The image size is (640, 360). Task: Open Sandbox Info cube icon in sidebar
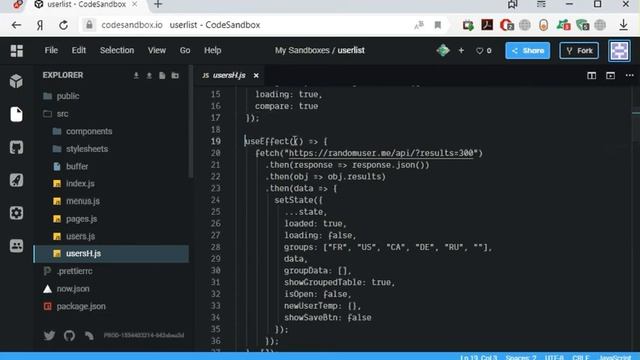(x=16, y=81)
